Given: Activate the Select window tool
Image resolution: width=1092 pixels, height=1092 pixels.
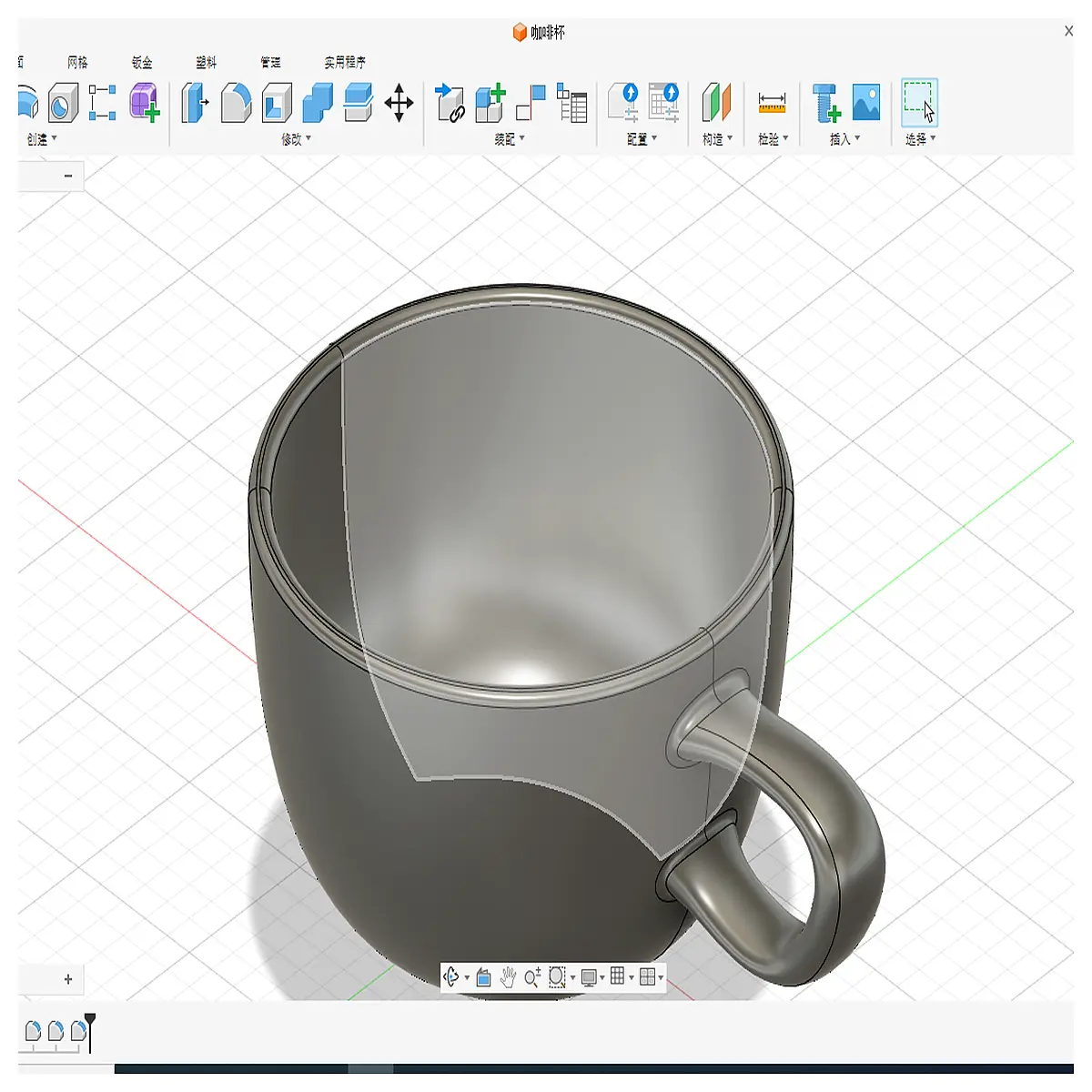Looking at the screenshot, I should pyautogui.click(x=919, y=103).
